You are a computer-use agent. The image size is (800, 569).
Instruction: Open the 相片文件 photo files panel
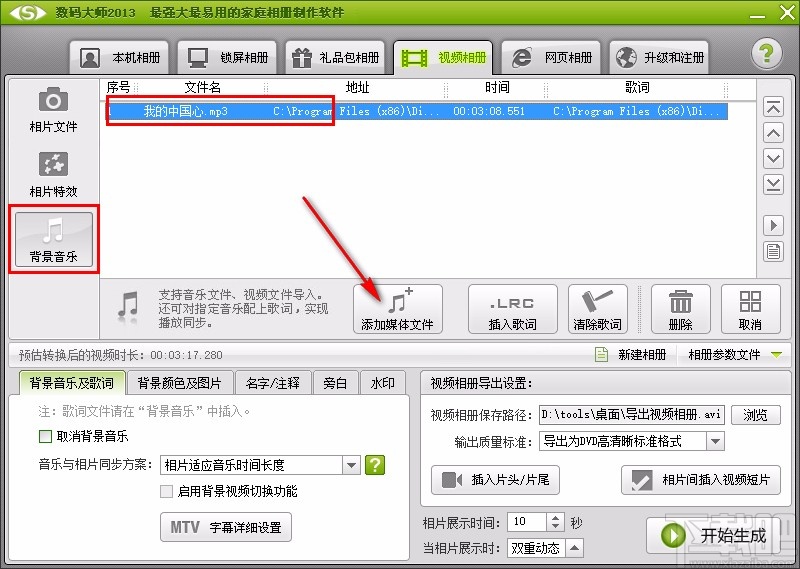[x=53, y=110]
